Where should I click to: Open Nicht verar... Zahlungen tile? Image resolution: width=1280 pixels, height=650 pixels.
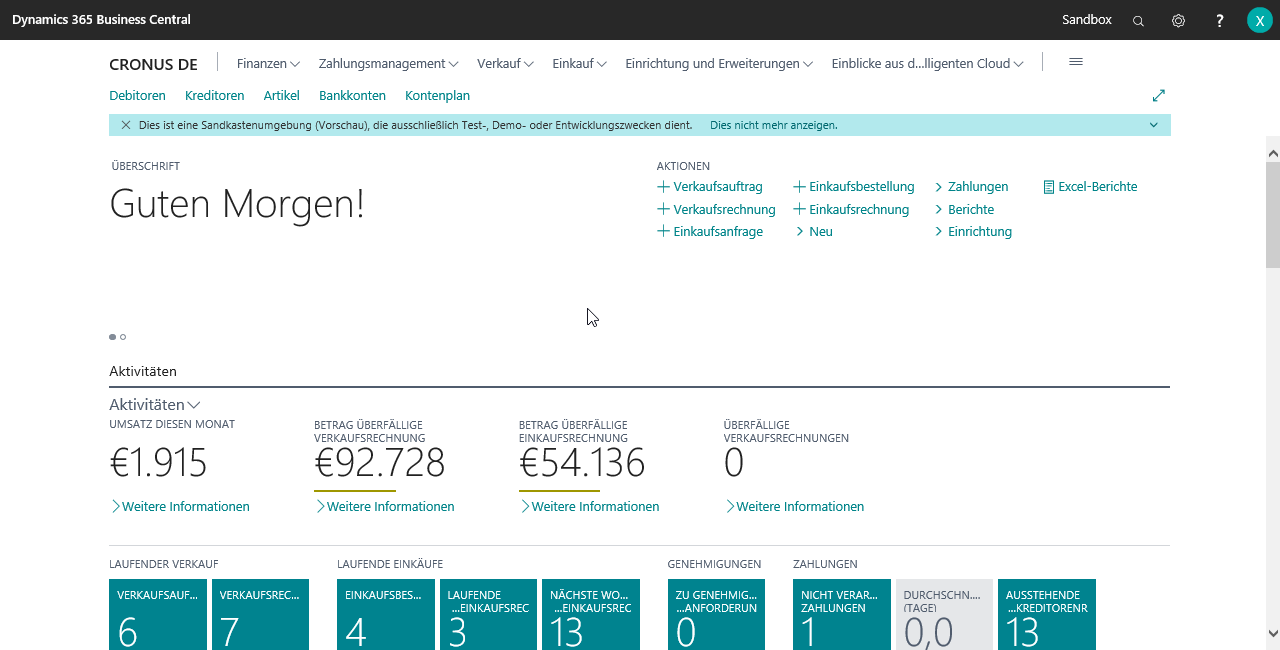pos(842,614)
